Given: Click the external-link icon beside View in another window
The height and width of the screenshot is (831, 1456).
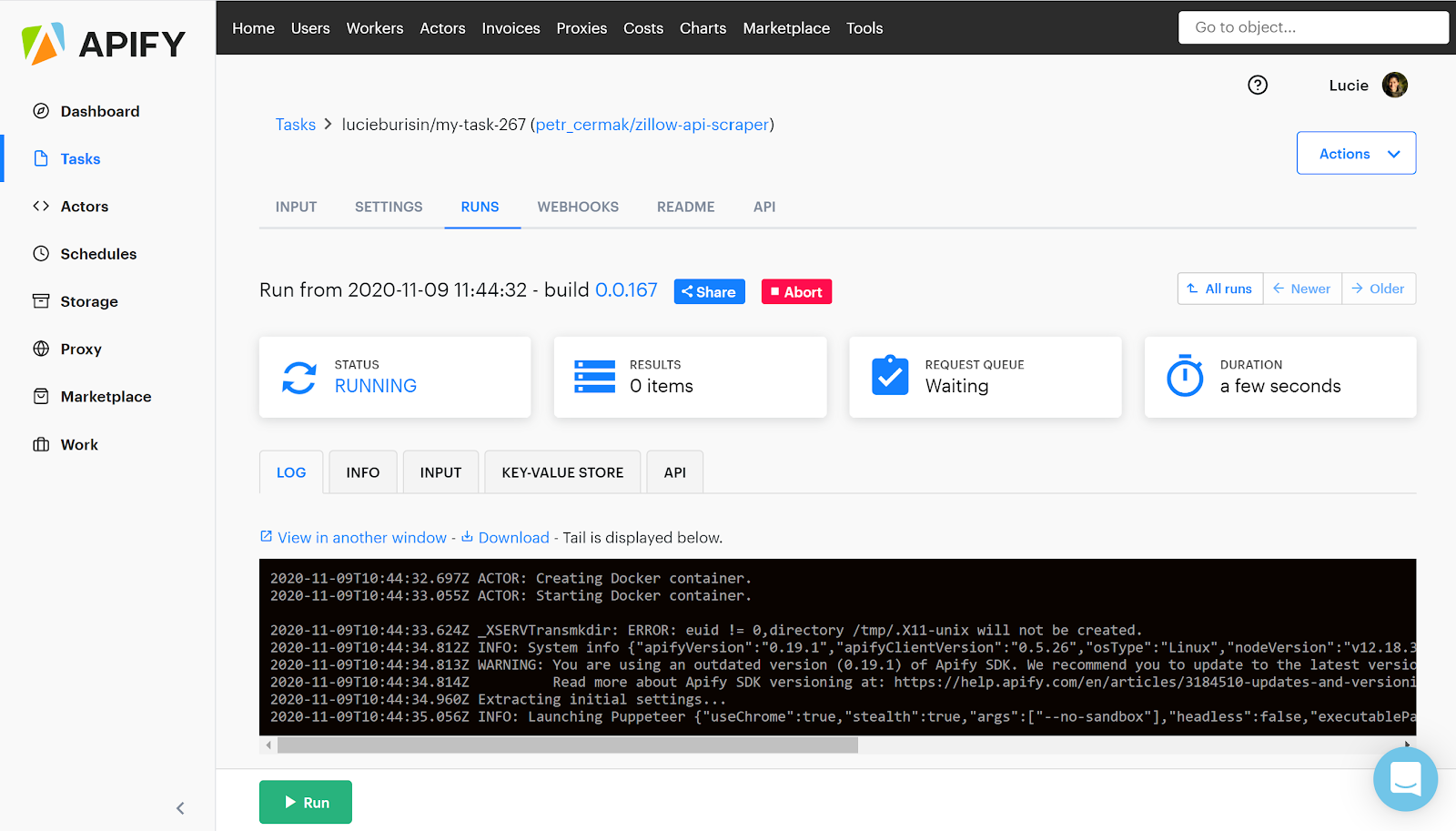Looking at the screenshot, I should coord(267,536).
